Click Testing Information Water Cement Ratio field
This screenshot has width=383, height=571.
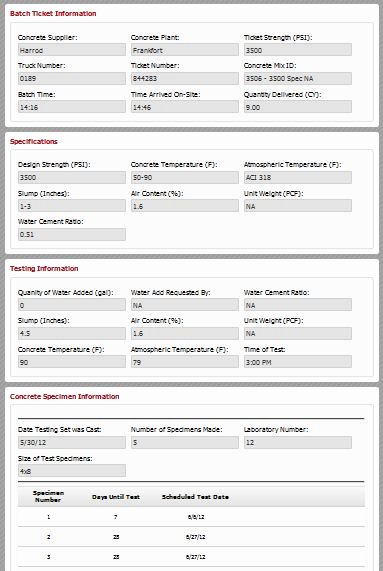point(297,305)
